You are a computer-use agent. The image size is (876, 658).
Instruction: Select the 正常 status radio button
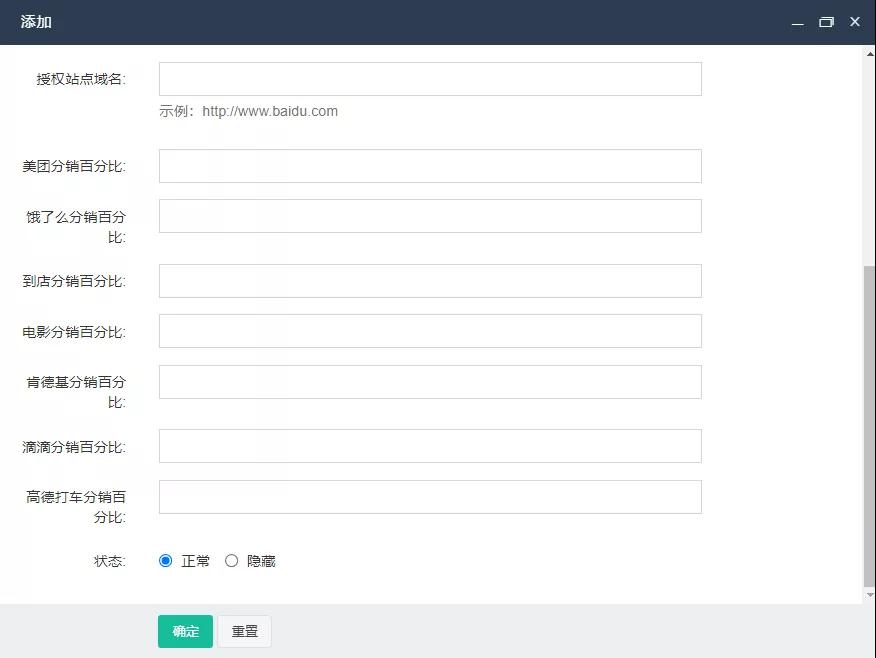coord(165,560)
